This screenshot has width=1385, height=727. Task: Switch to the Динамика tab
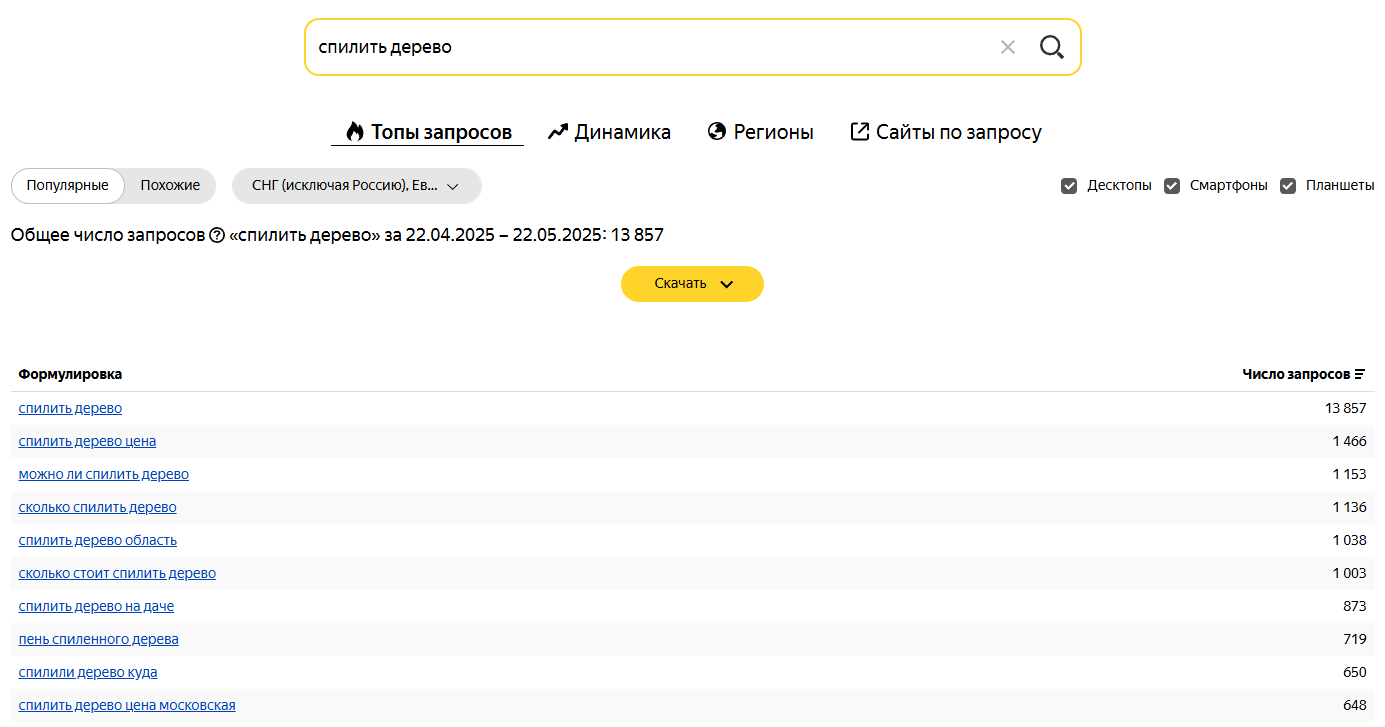609,132
